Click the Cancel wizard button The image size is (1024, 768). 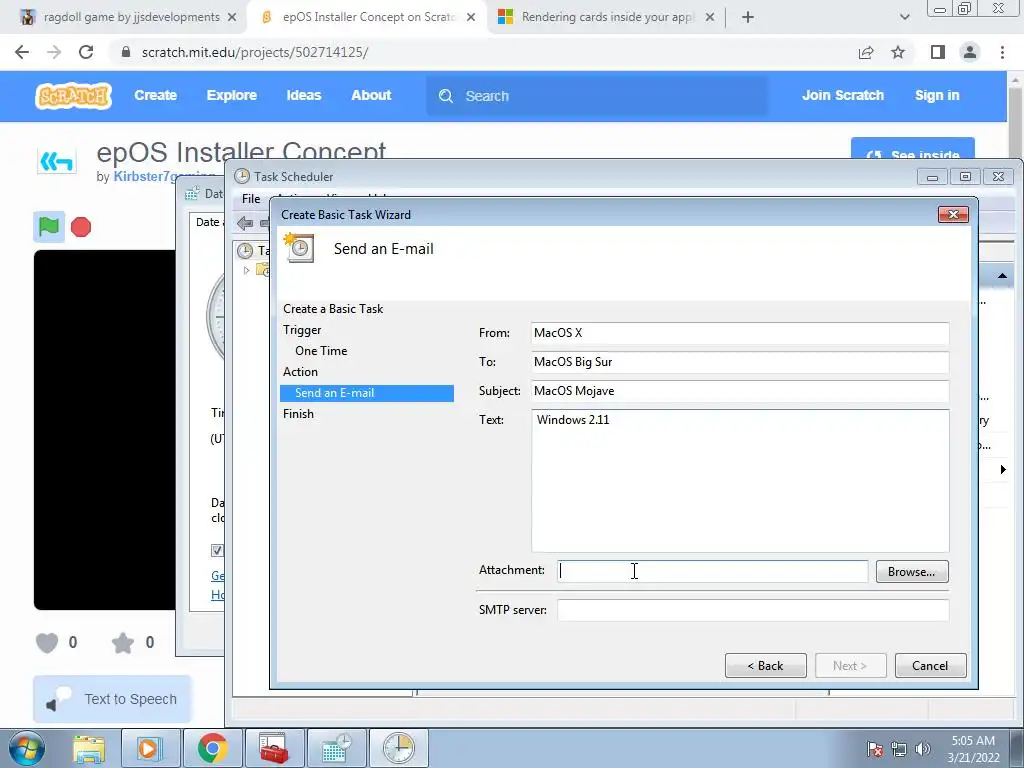click(930, 665)
